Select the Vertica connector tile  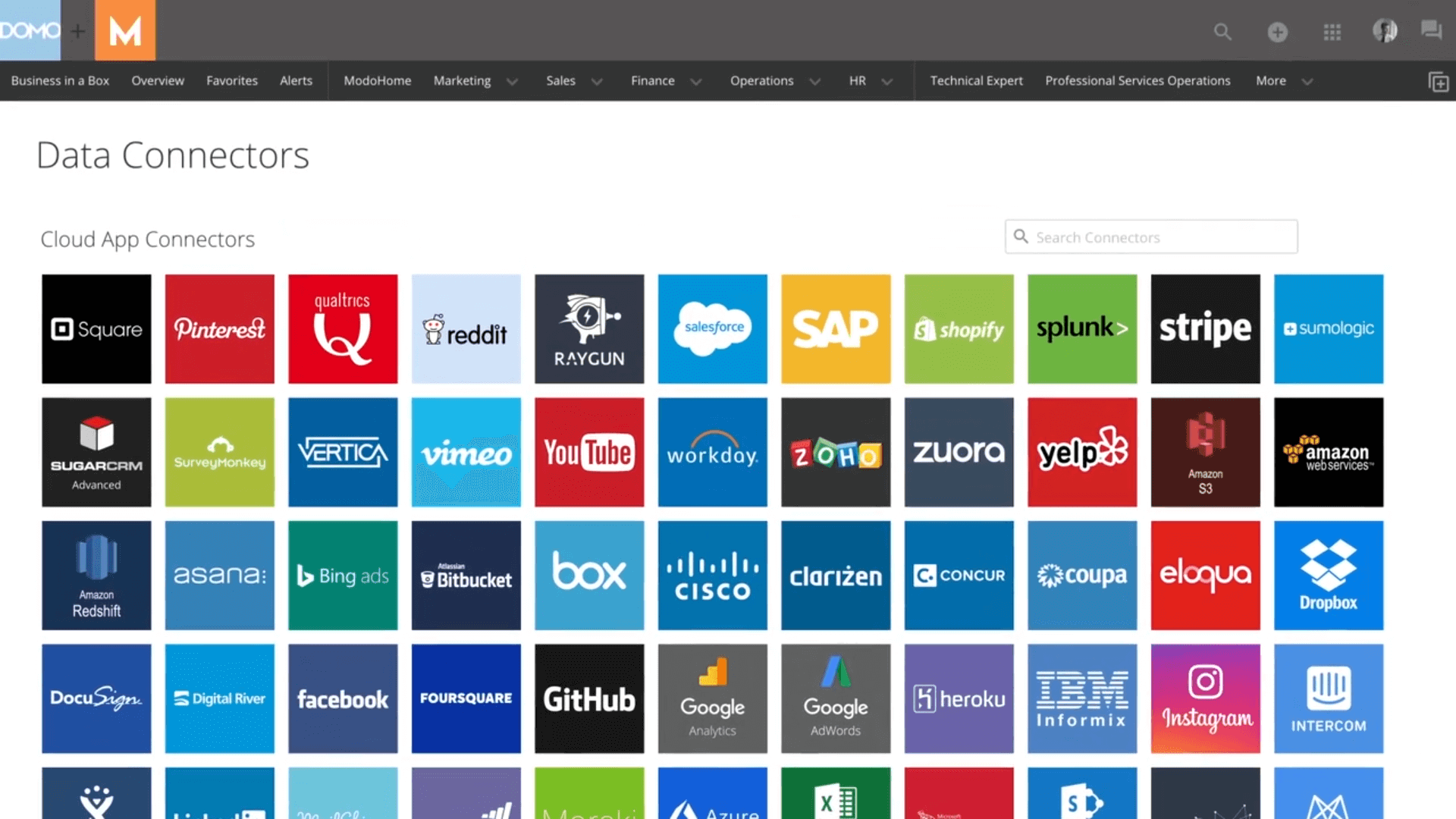(x=343, y=452)
